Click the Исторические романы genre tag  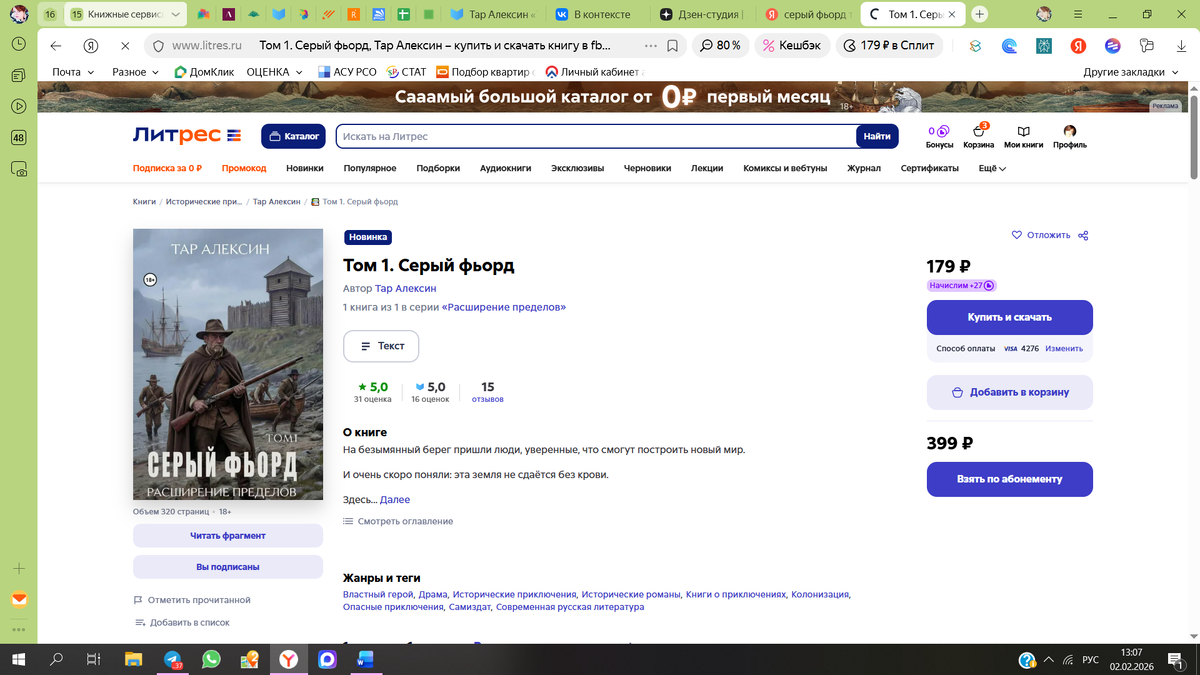(x=631, y=594)
